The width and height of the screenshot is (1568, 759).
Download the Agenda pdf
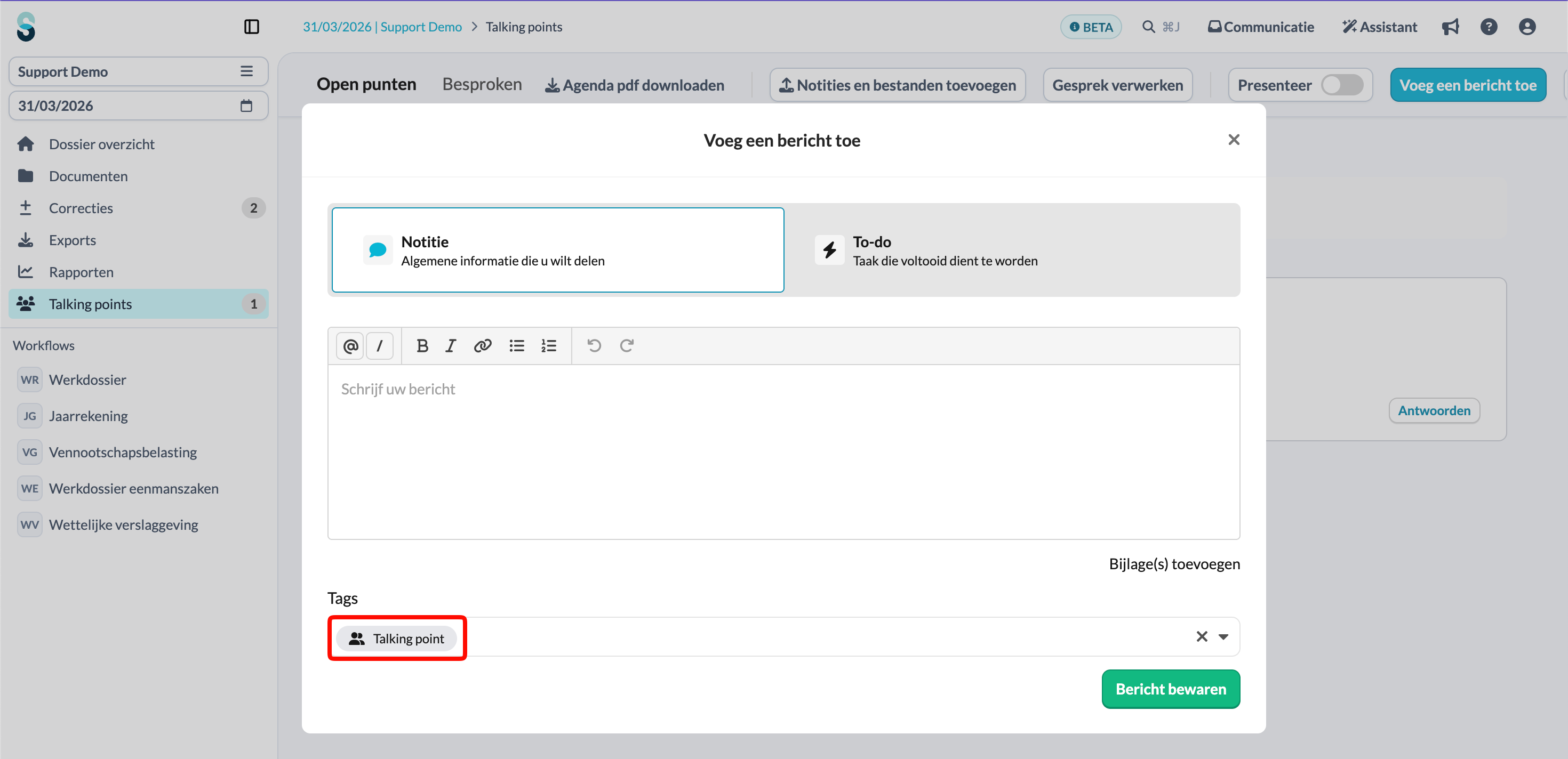click(x=634, y=85)
